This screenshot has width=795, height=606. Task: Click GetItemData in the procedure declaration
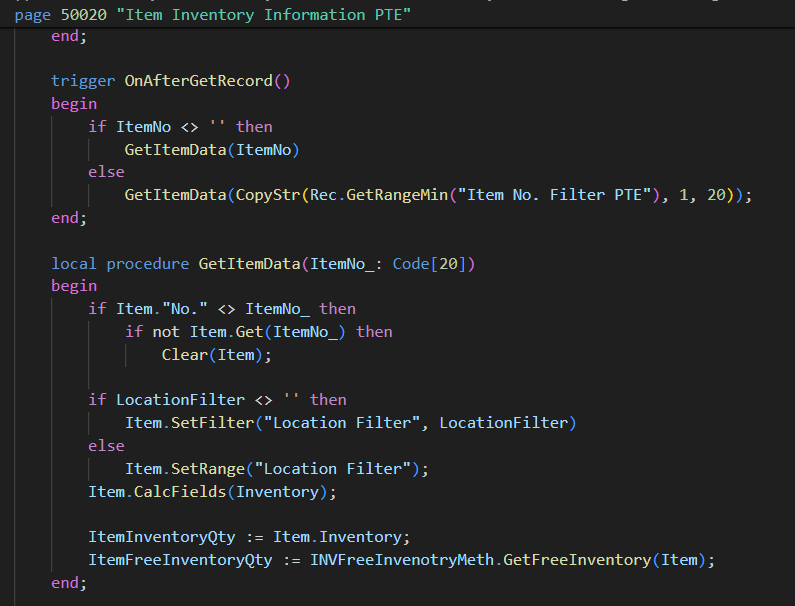pyautogui.click(x=249, y=264)
